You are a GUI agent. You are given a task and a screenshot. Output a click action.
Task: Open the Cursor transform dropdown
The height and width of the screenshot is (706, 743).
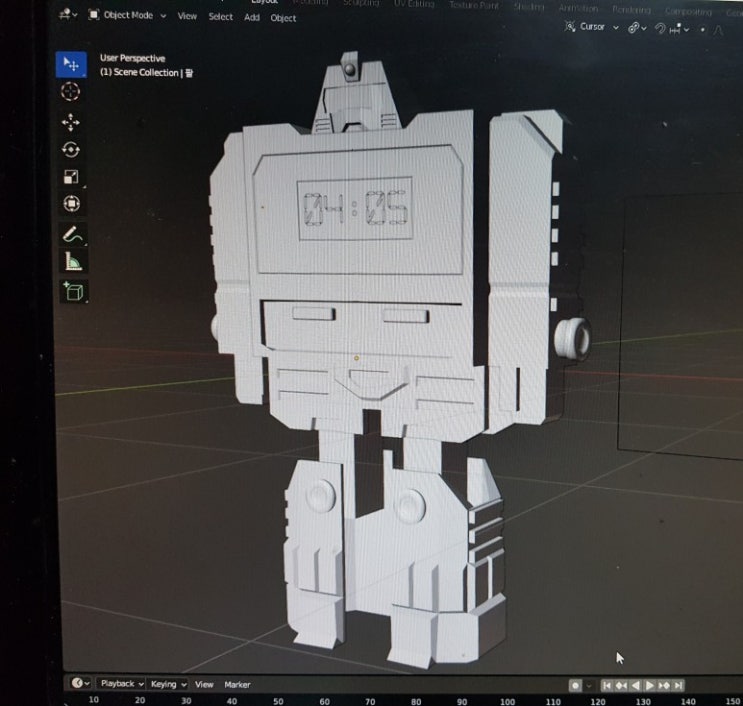point(592,27)
